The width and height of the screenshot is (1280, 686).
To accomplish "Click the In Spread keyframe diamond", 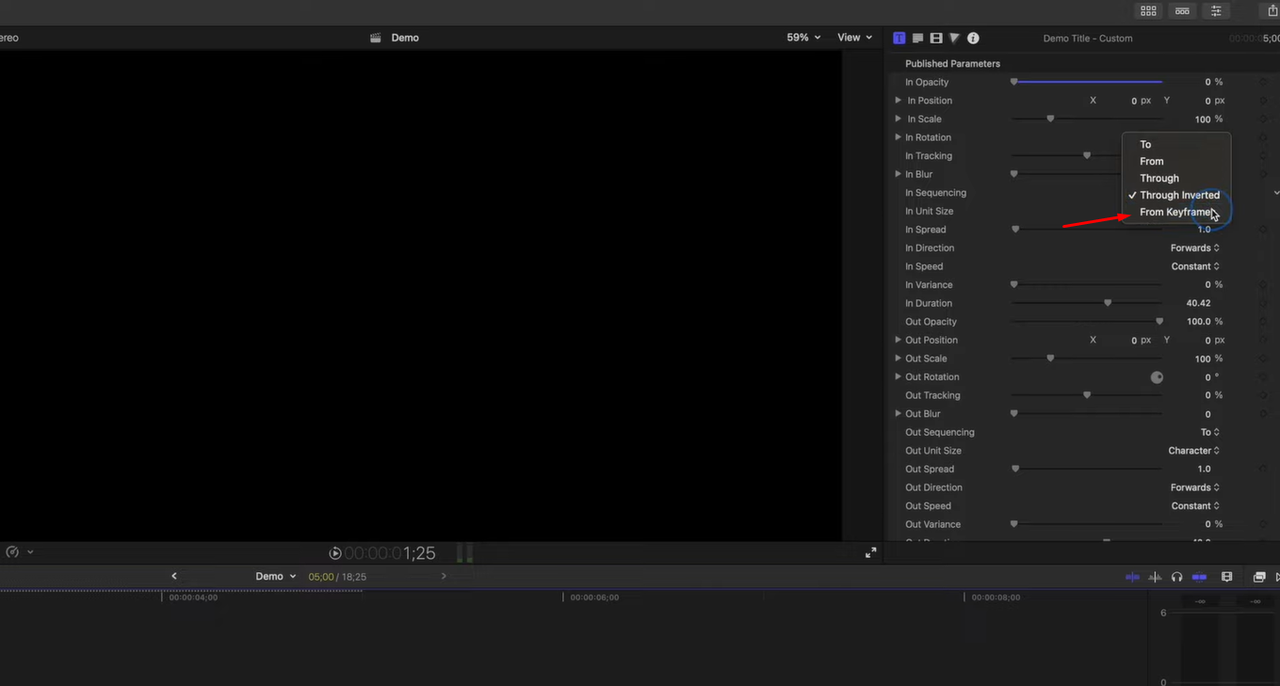I will click(x=1264, y=230).
